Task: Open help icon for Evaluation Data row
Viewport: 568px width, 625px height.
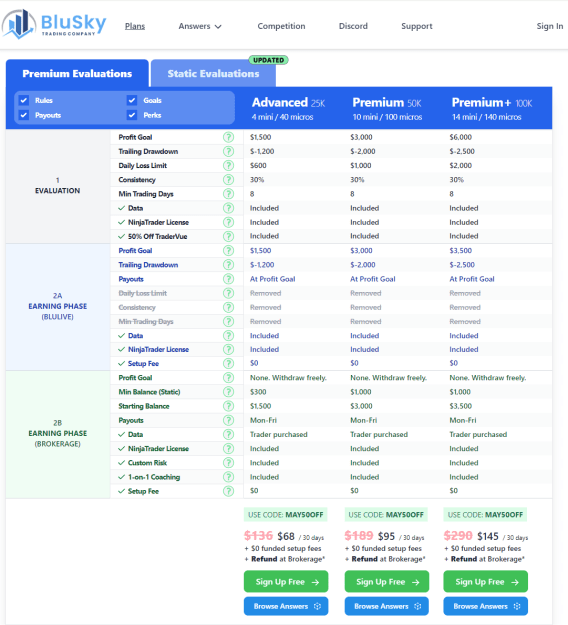Action: click(x=228, y=208)
